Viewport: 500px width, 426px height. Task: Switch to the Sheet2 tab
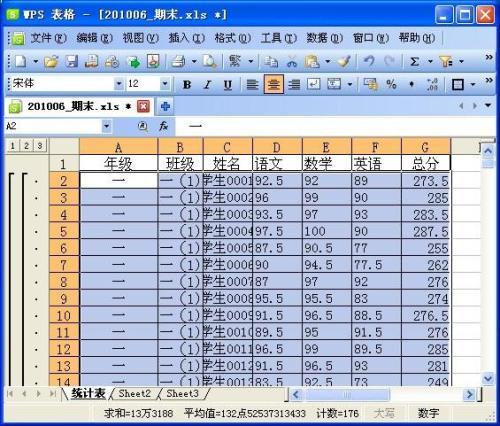pos(135,394)
